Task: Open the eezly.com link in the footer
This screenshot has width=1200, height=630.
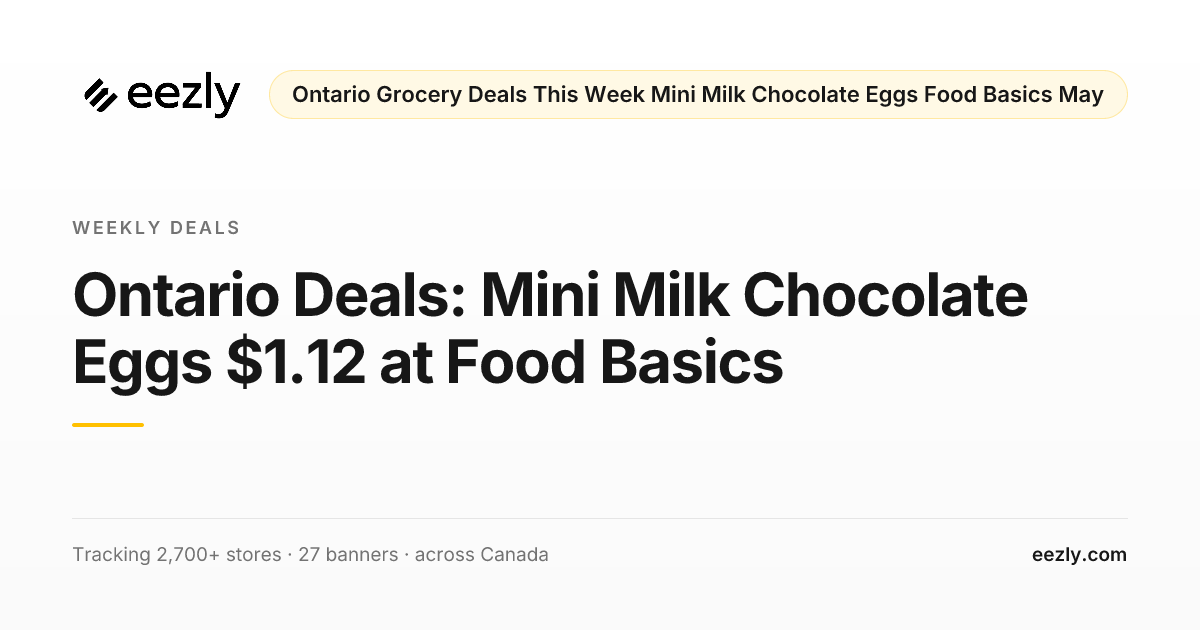Action: (x=1079, y=554)
